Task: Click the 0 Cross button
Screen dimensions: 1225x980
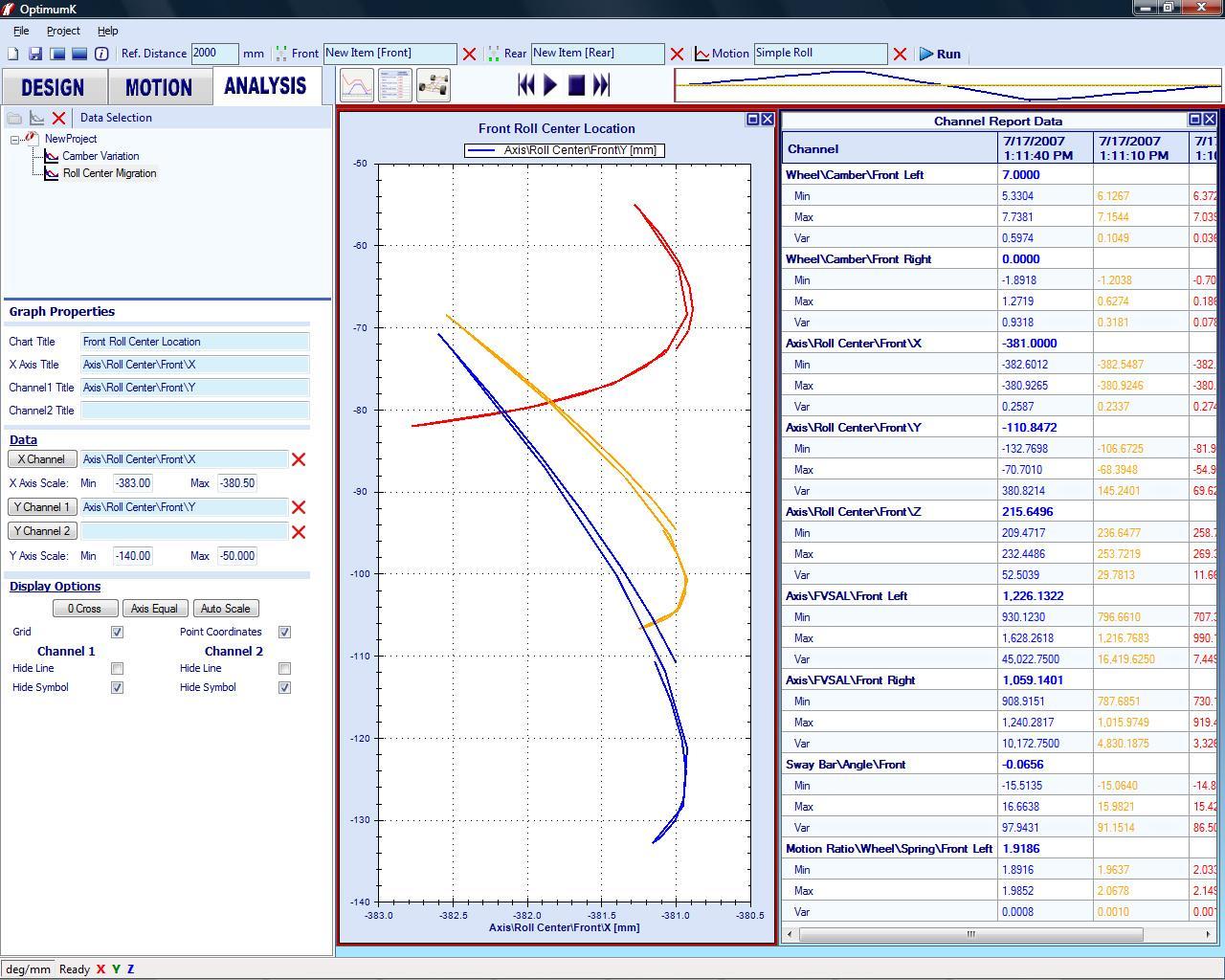Action: (85, 609)
